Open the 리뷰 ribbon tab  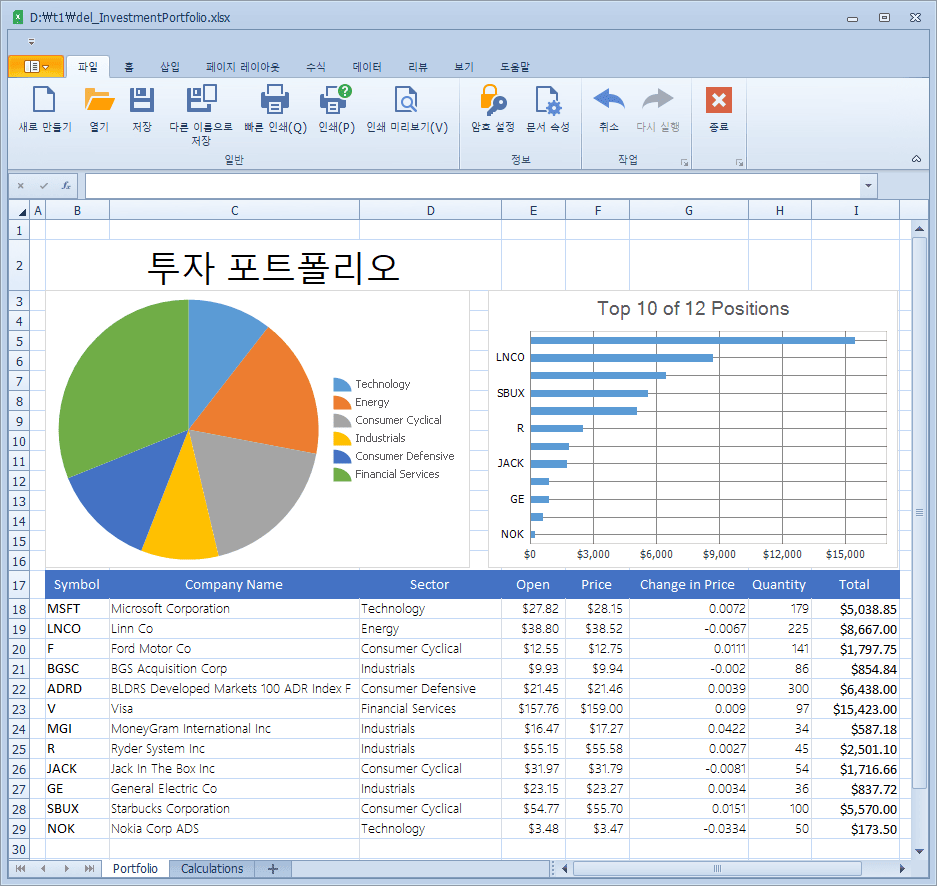pyautogui.click(x=418, y=67)
